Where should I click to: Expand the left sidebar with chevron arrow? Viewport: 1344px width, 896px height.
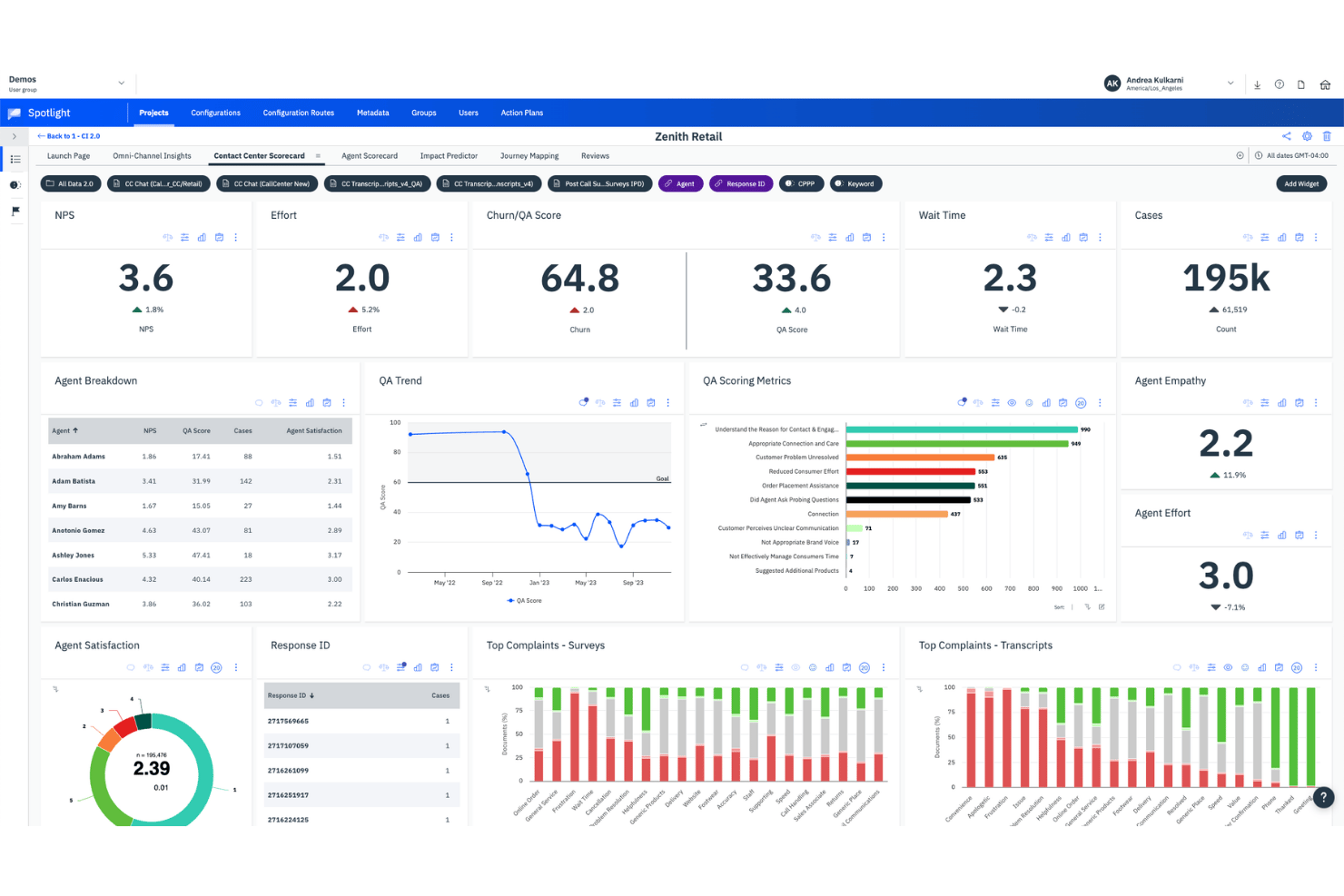[15, 136]
